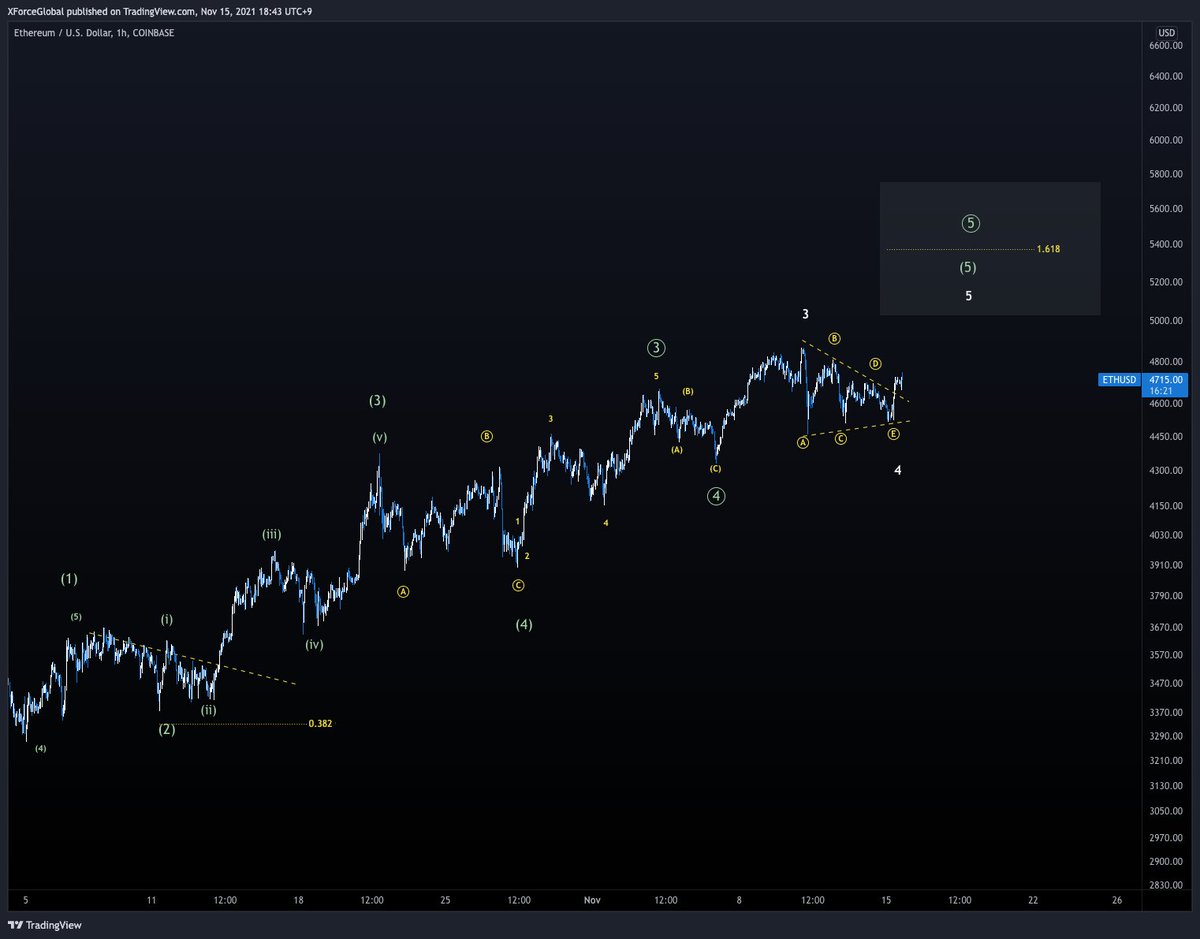Click the 1.618 Fibonacci level label
The image size is (1200, 939).
[1048, 248]
